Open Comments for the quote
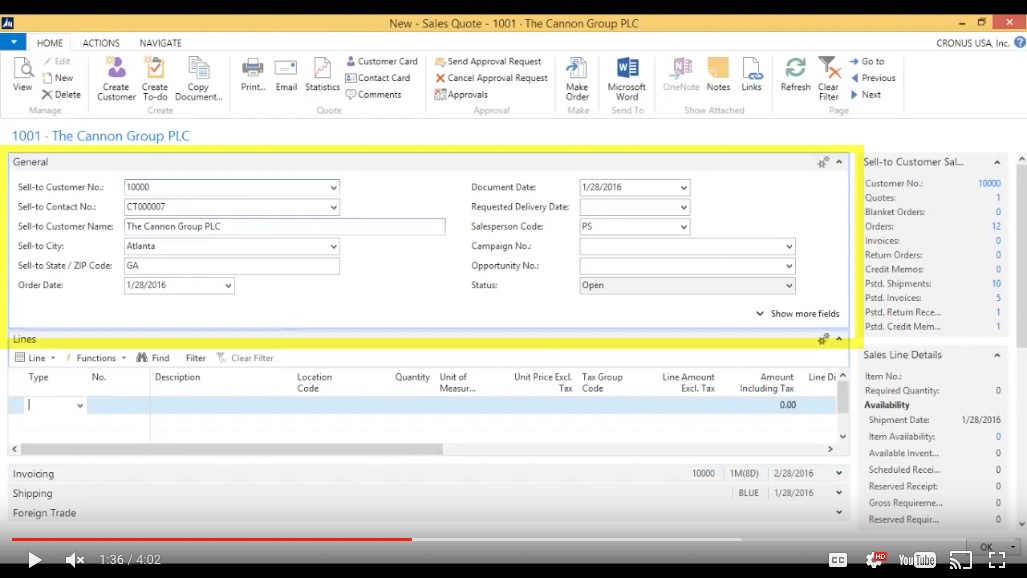1027x578 pixels. 373,94
